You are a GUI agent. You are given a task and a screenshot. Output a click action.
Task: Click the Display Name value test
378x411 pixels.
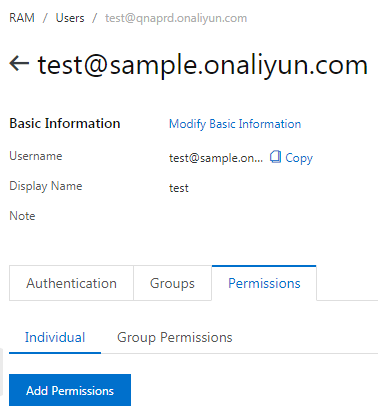coord(179,188)
